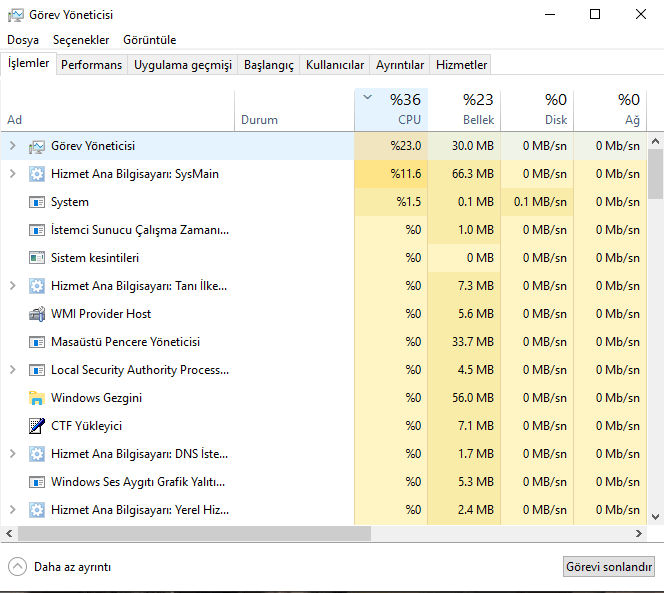Switch to the Hizmetler tab
Viewport: 664px width, 593px height.
click(x=462, y=65)
